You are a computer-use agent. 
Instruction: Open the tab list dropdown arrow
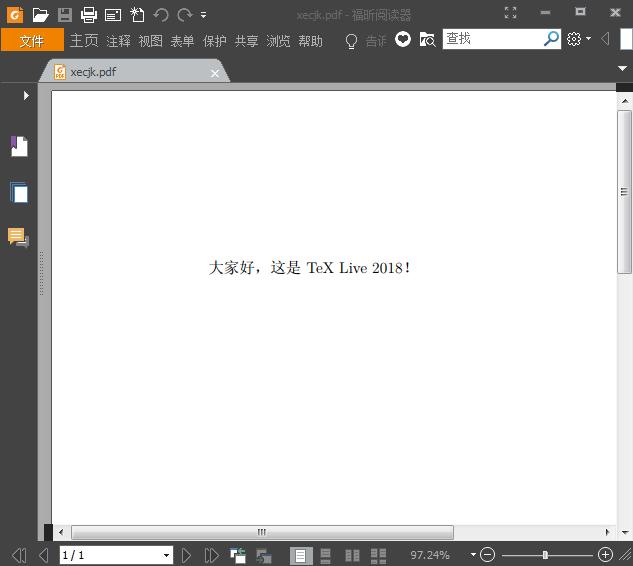623,68
